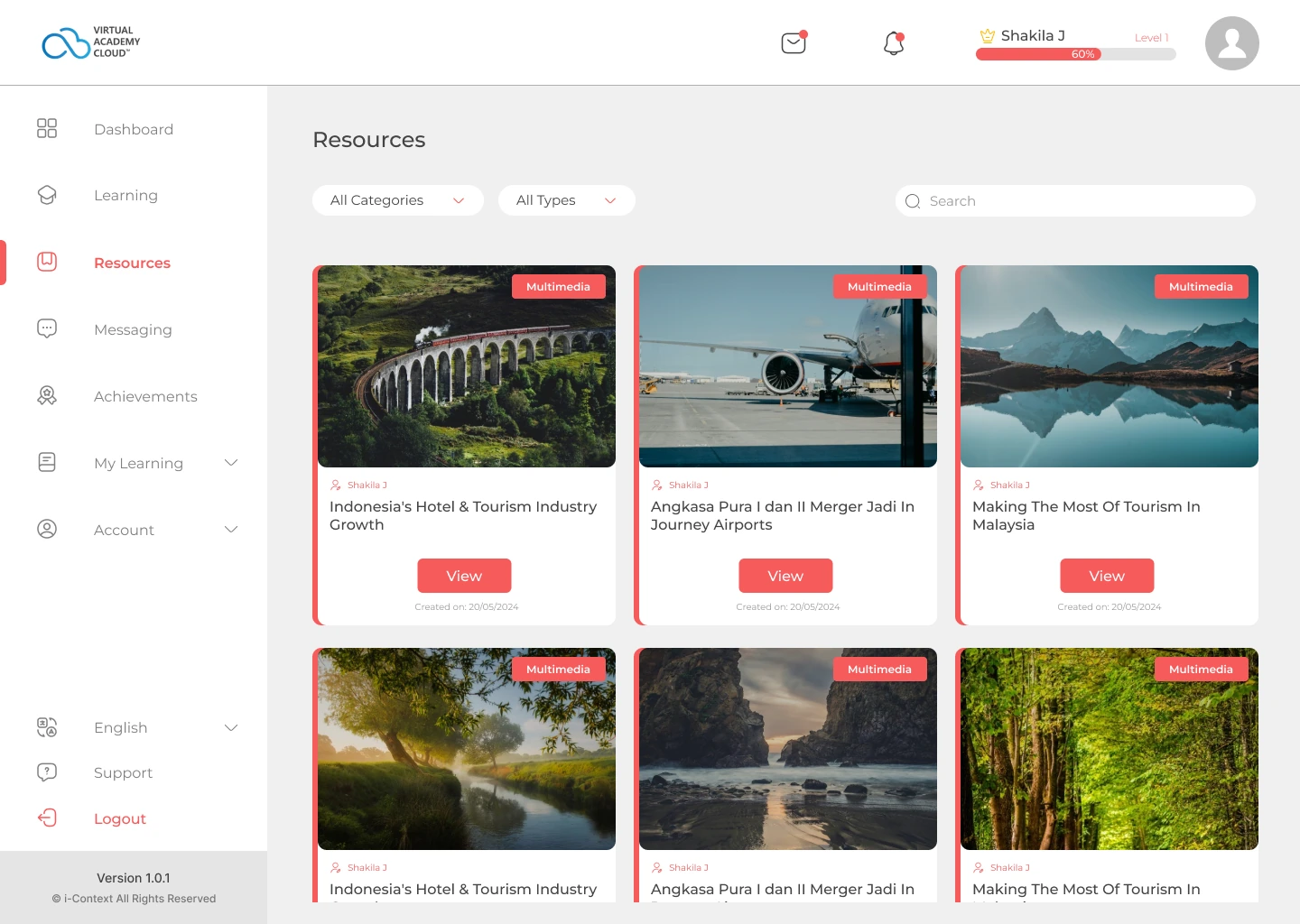
Task: Click the 60% level progress bar
Action: [x=1076, y=54]
